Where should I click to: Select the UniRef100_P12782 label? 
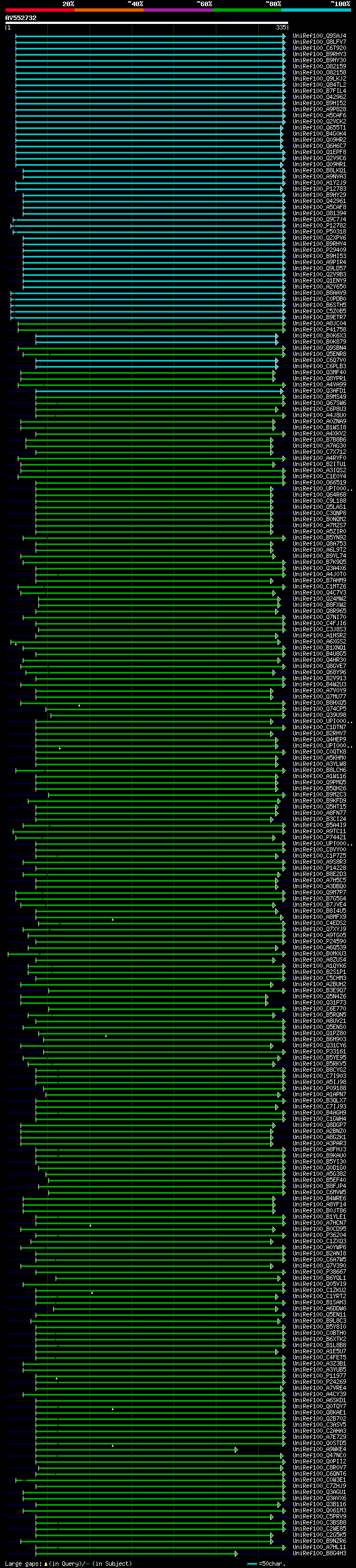(319, 226)
